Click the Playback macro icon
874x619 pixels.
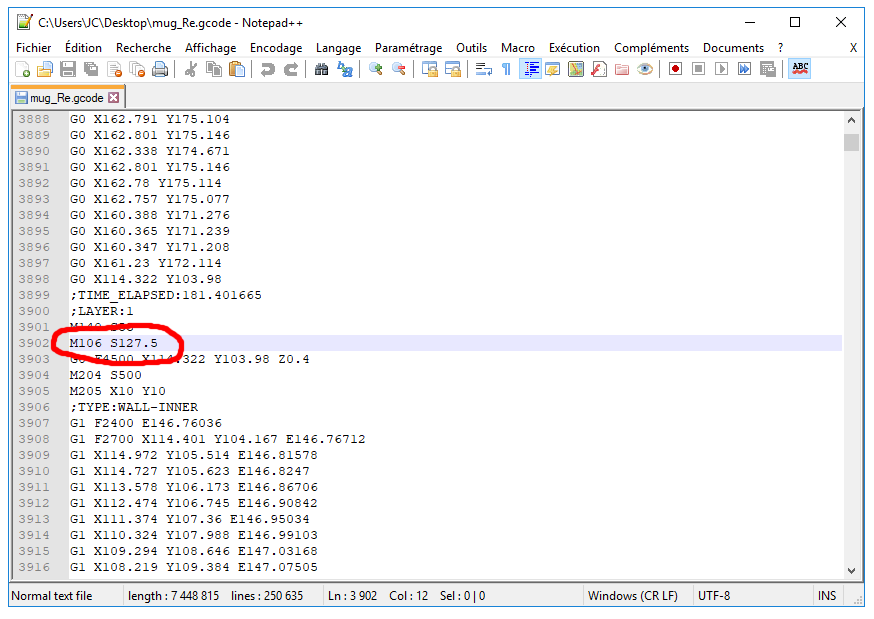coord(722,69)
